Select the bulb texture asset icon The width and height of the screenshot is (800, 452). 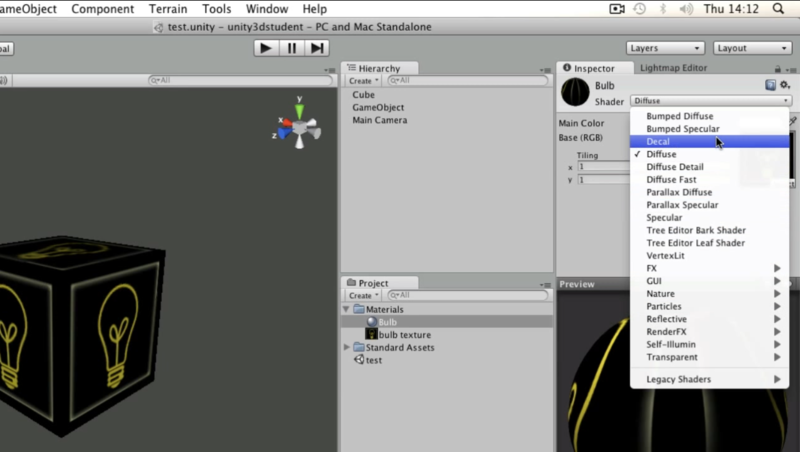coord(371,335)
